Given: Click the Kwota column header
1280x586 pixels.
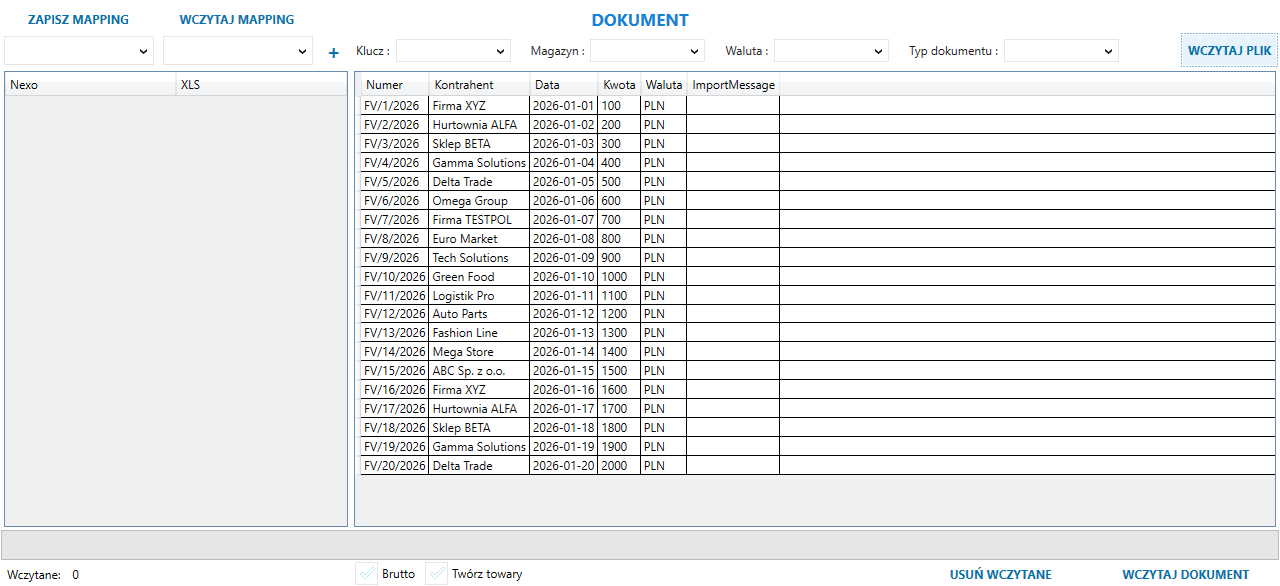Looking at the screenshot, I should (x=619, y=85).
